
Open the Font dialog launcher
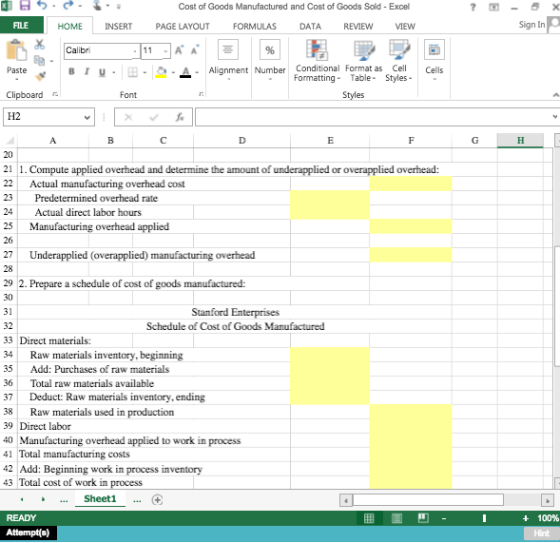point(201,94)
